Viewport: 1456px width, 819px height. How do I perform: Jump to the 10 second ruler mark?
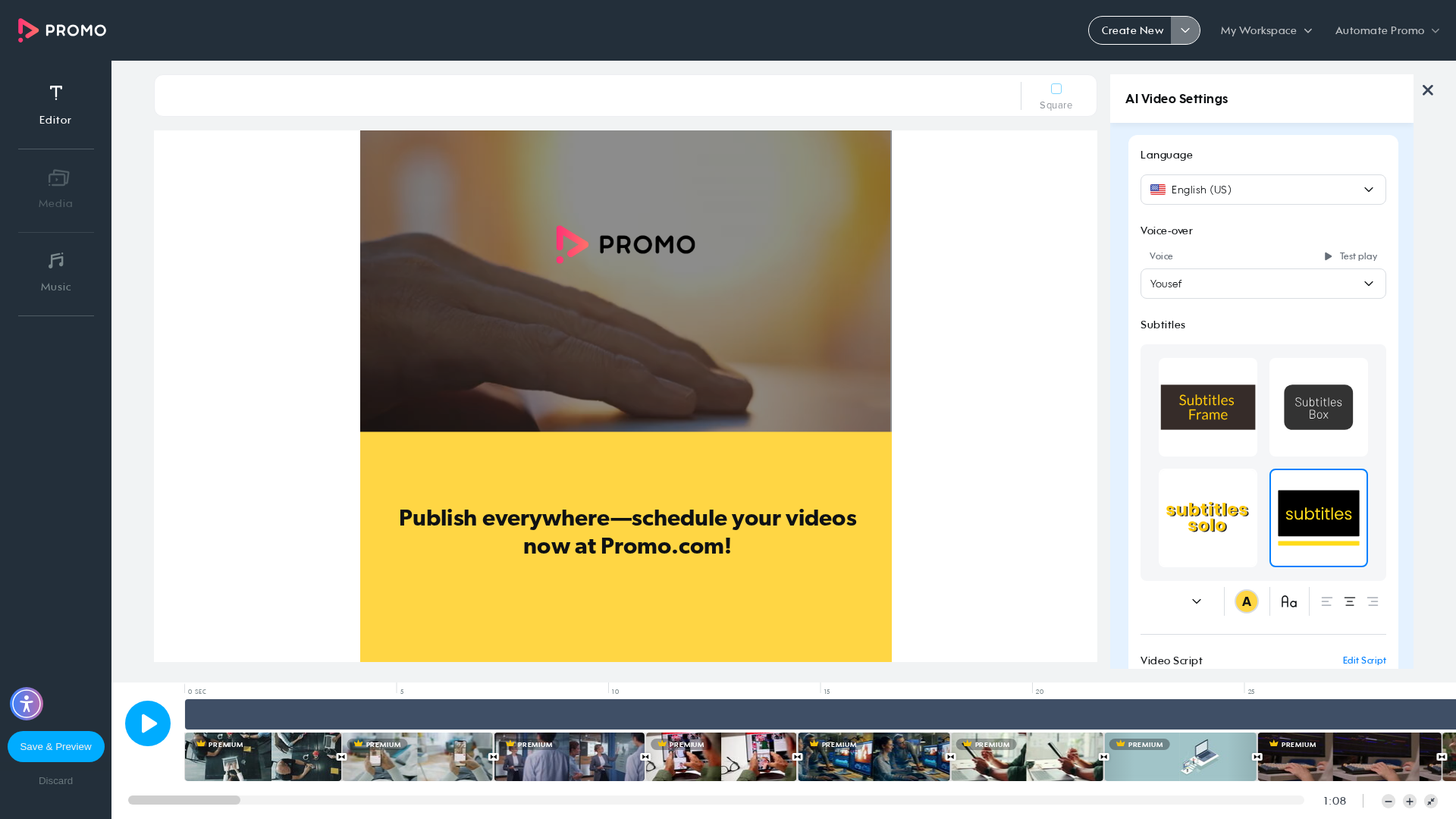(x=615, y=692)
